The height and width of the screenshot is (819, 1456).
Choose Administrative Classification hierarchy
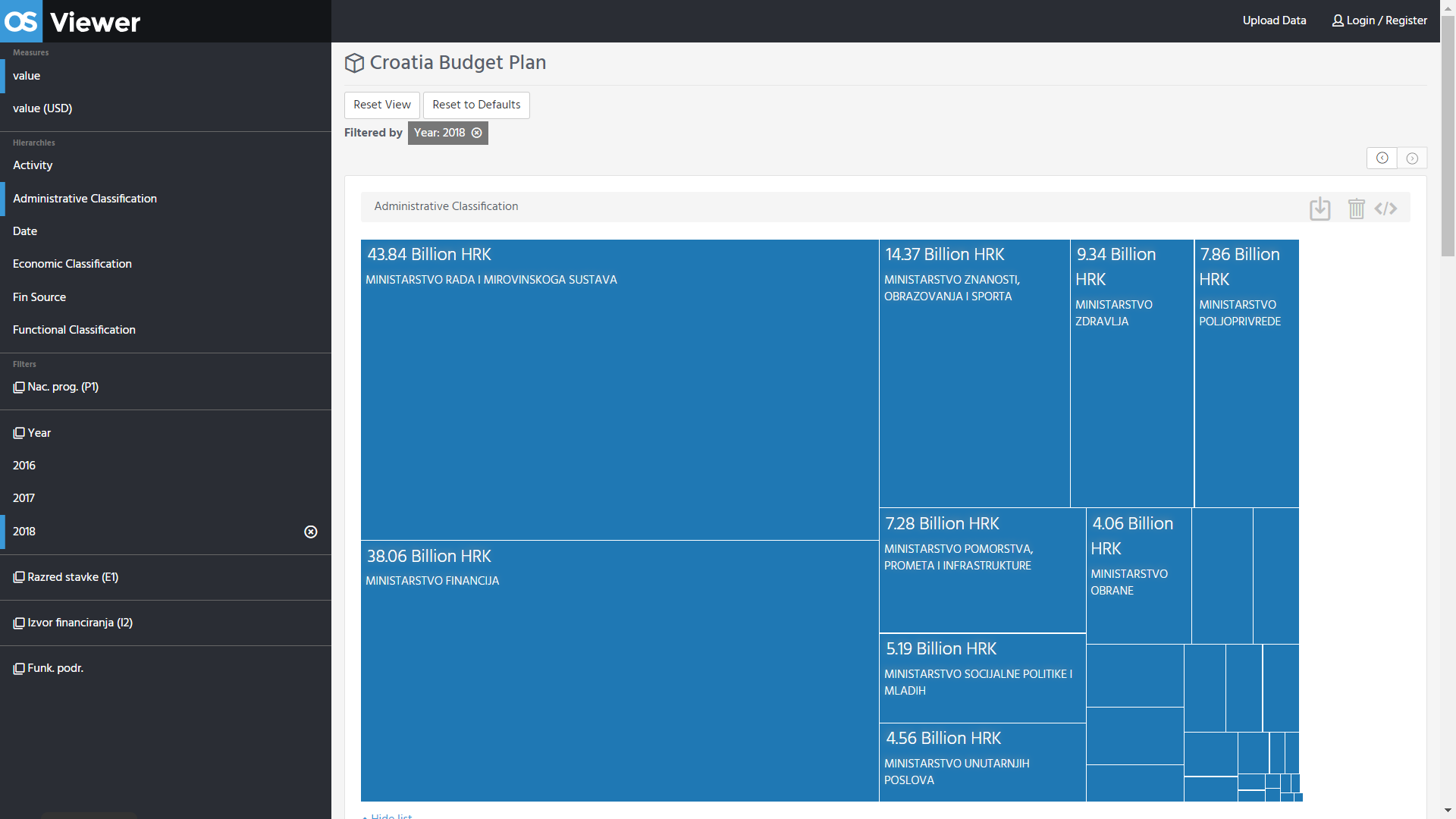tap(165, 199)
